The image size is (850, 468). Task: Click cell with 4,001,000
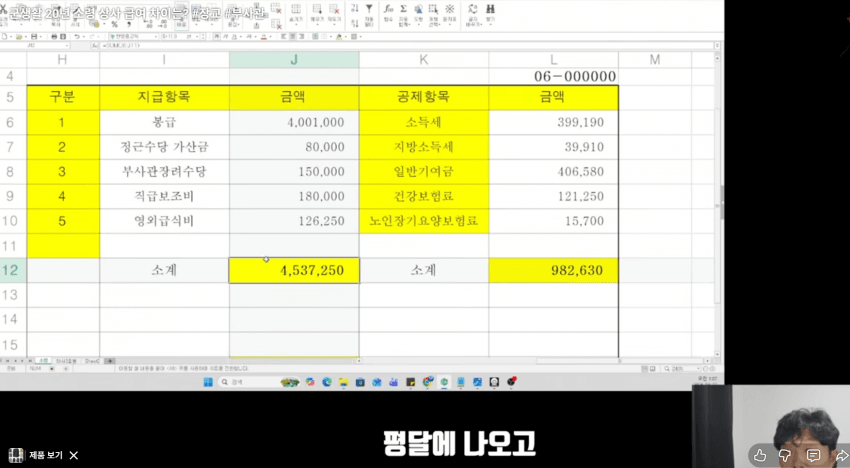click(294, 123)
